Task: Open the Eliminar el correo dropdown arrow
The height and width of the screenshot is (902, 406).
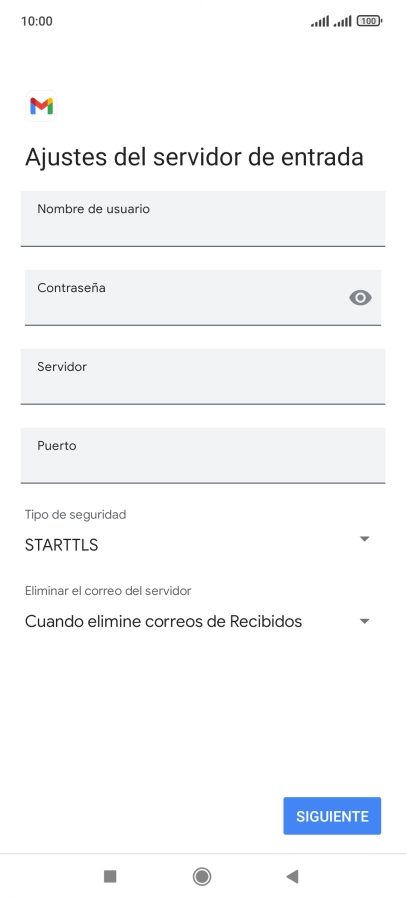Action: 364,621
